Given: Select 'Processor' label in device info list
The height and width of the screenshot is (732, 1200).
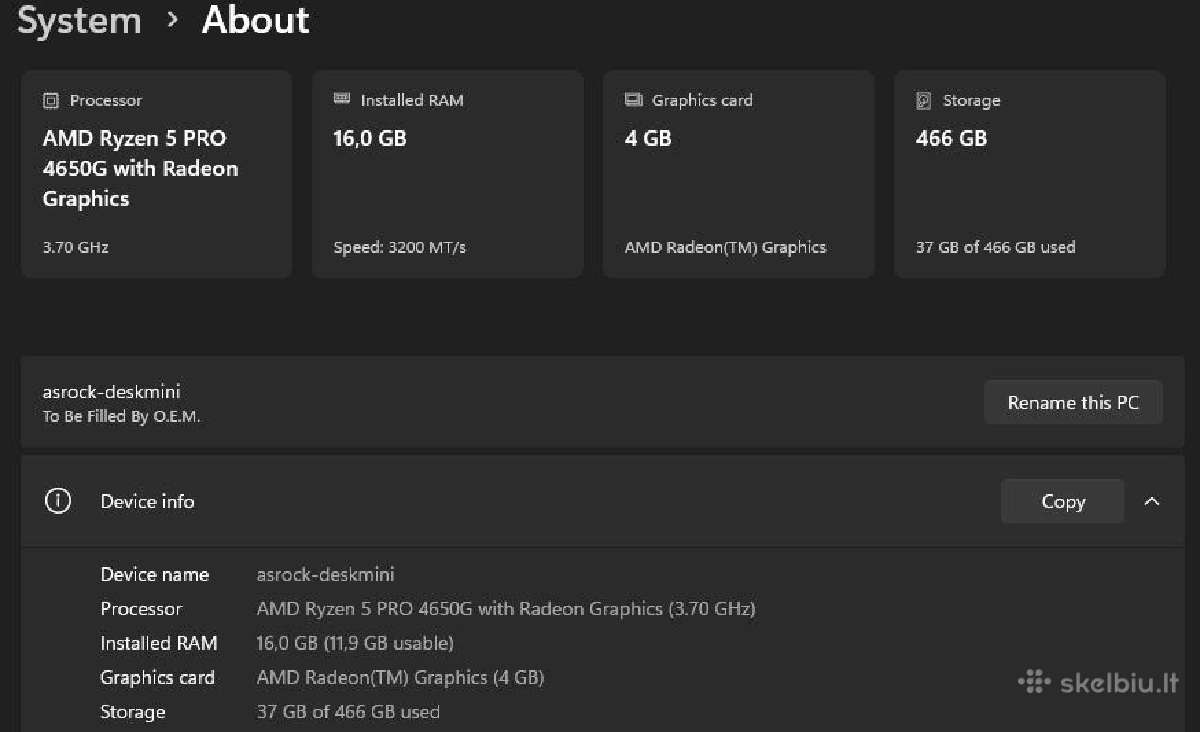Looking at the screenshot, I should coord(141,609).
